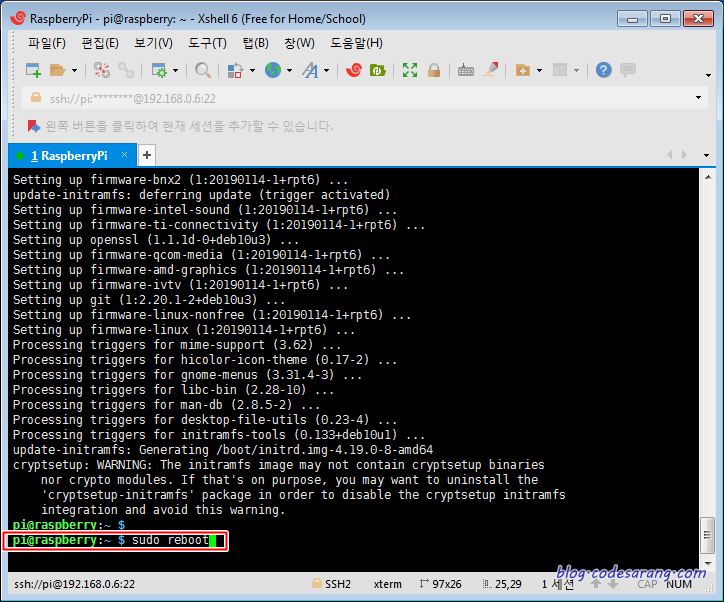The height and width of the screenshot is (602, 724).
Task: Toggle full screen green arrows icon
Action: (x=410, y=70)
